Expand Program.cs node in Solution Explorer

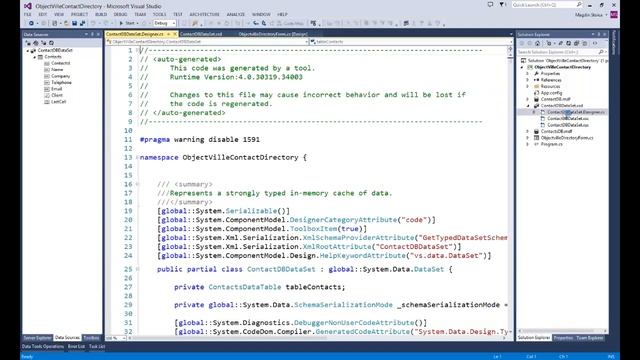click(528, 144)
